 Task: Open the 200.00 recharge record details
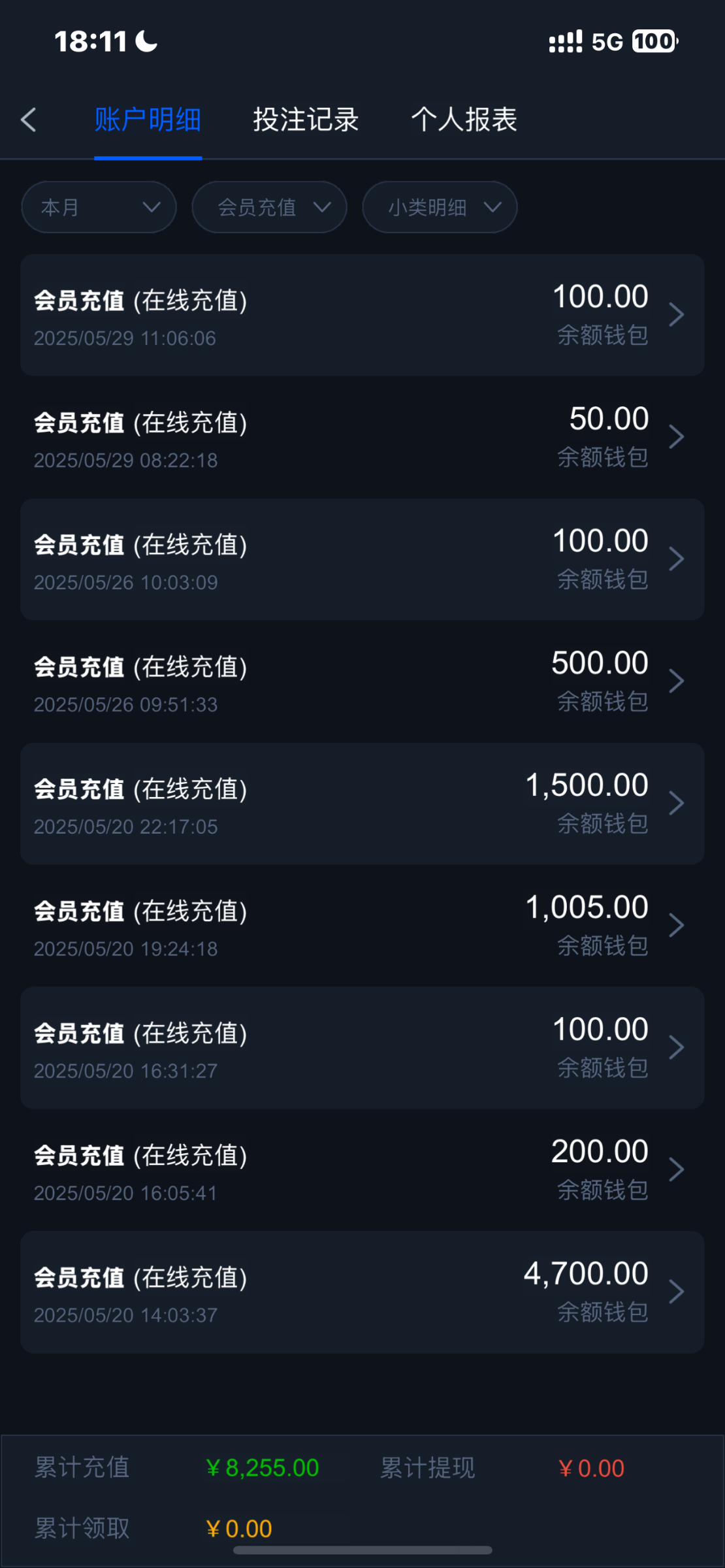[x=362, y=1169]
